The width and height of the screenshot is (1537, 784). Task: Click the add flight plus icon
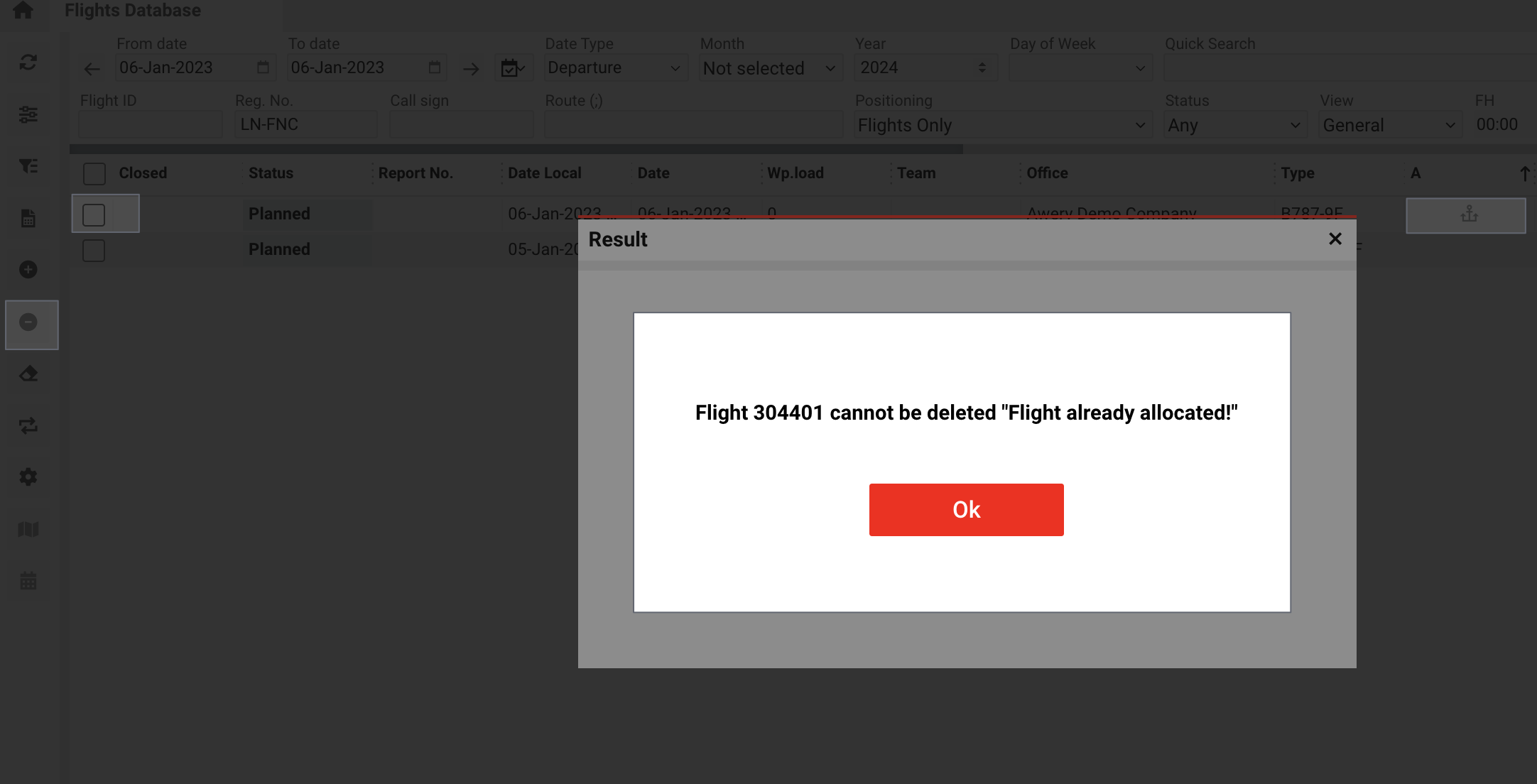28,270
